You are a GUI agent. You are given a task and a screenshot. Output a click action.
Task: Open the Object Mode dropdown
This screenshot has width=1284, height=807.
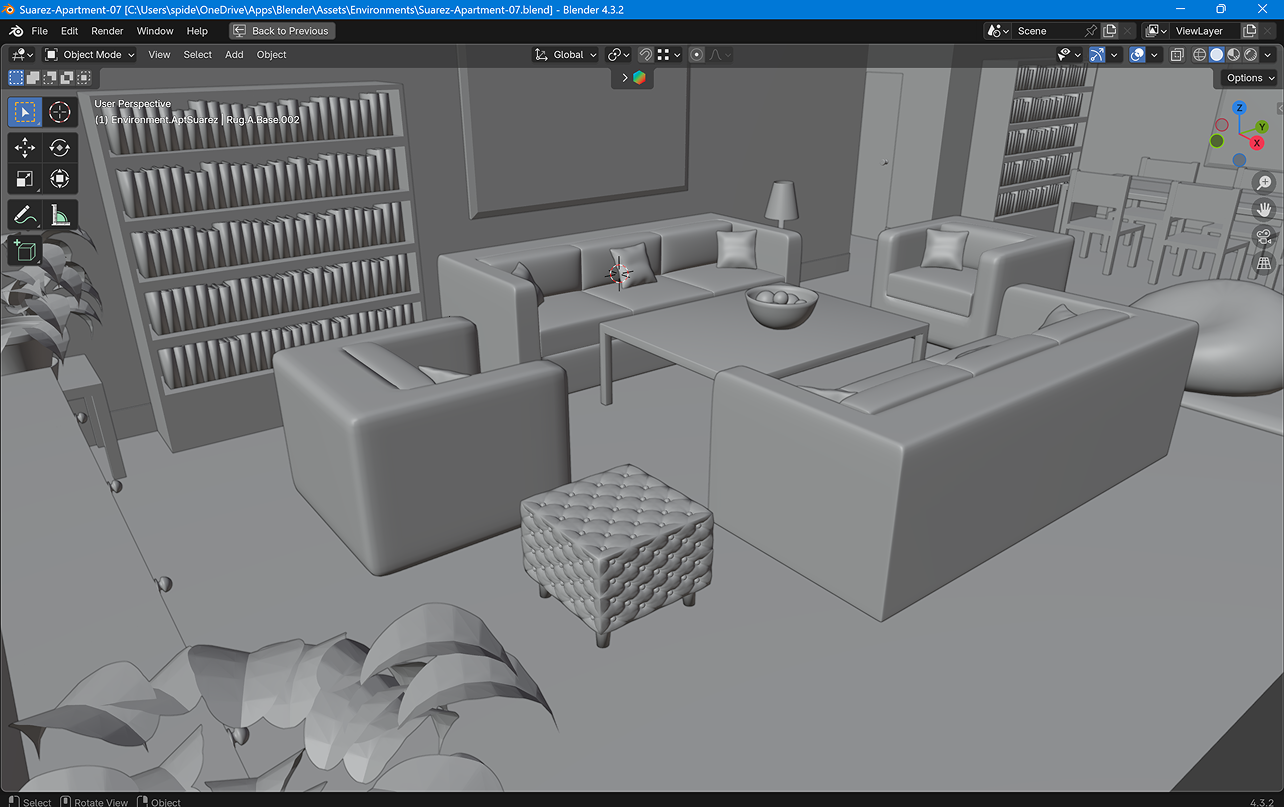pyautogui.click(x=90, y=55)
